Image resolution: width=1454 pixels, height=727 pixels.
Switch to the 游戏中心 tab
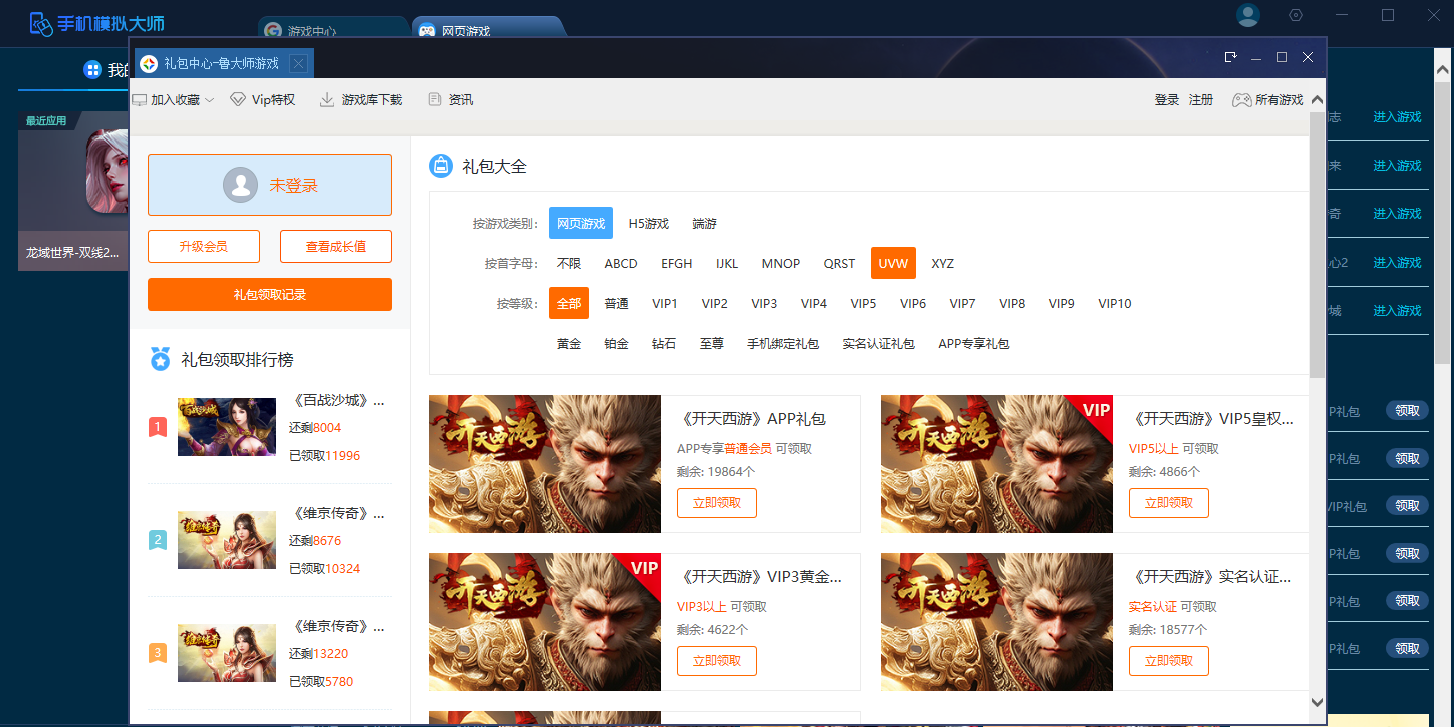pyautogui.click(x=311, y=31)
